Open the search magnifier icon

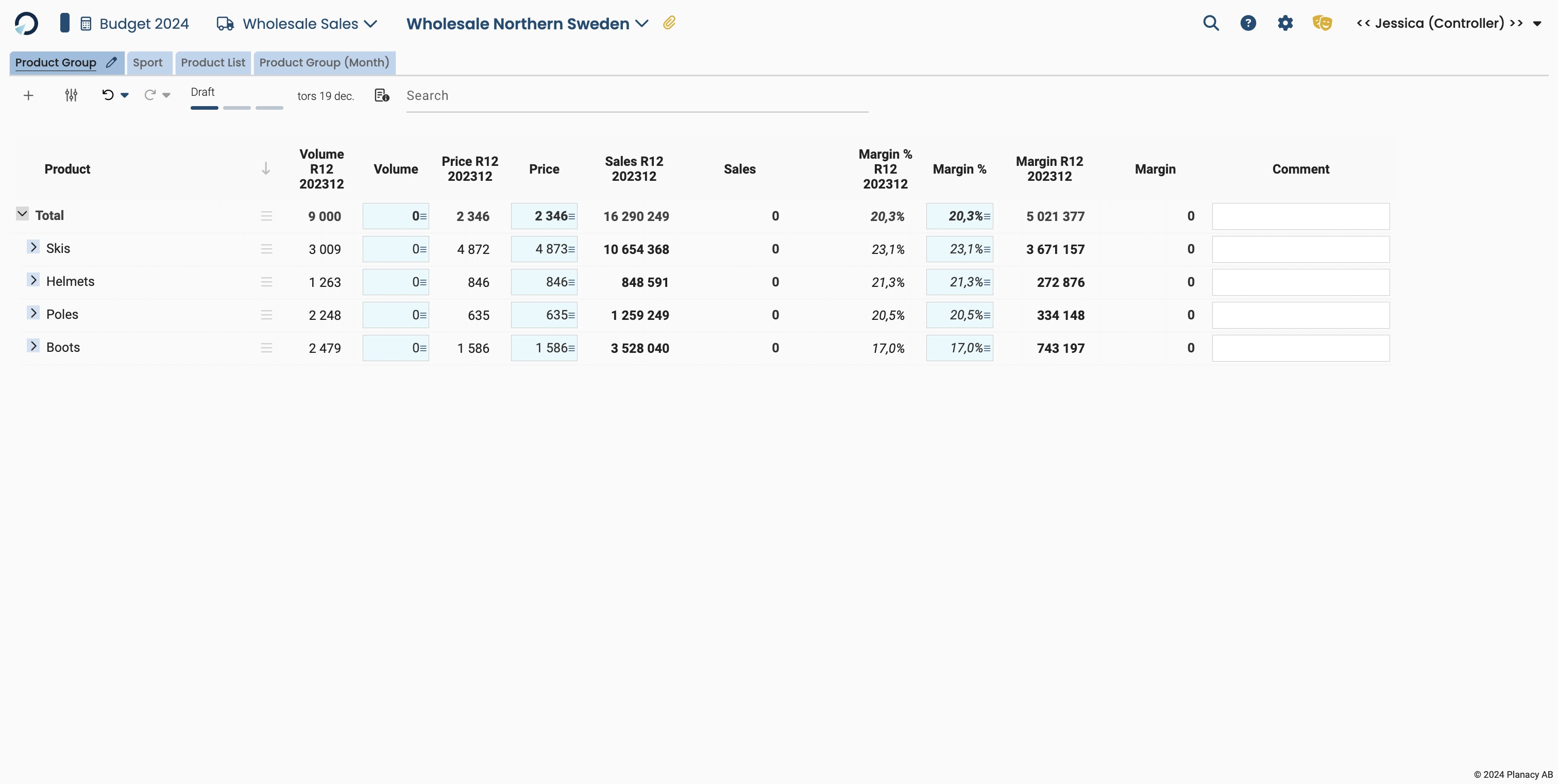(x=1210, y=24)
